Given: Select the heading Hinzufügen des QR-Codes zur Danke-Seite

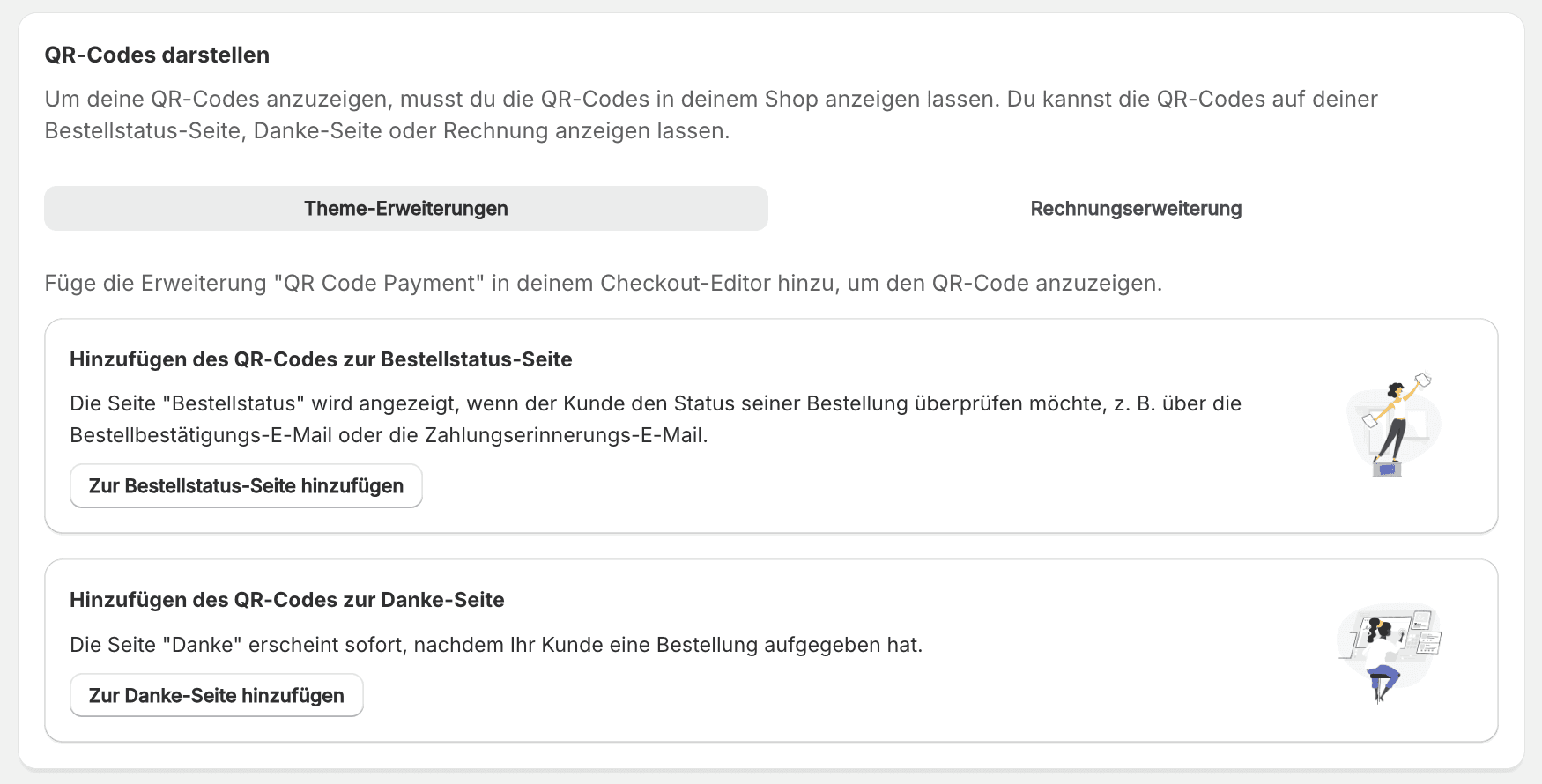Looking at the screenshot, I should tap(287, 599).
